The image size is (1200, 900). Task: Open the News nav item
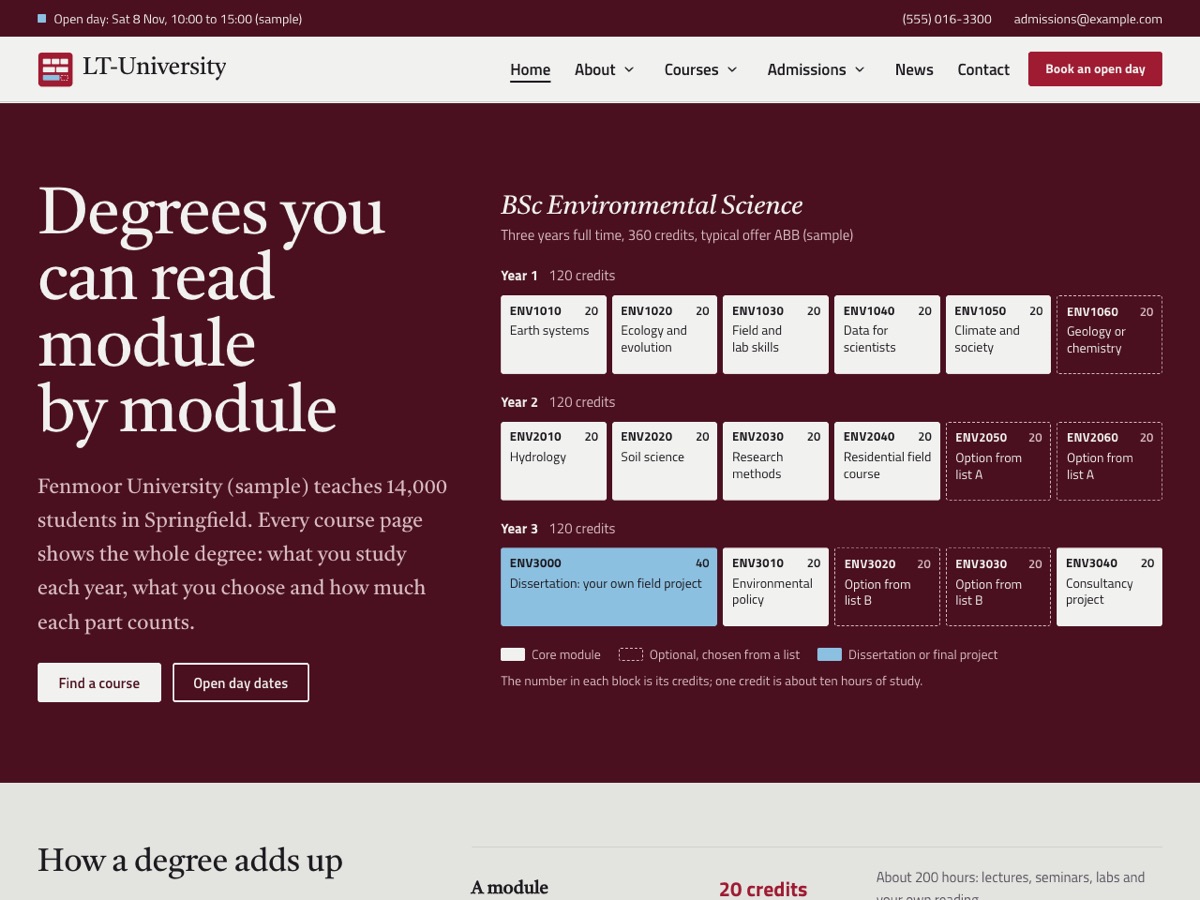(914, 69)
